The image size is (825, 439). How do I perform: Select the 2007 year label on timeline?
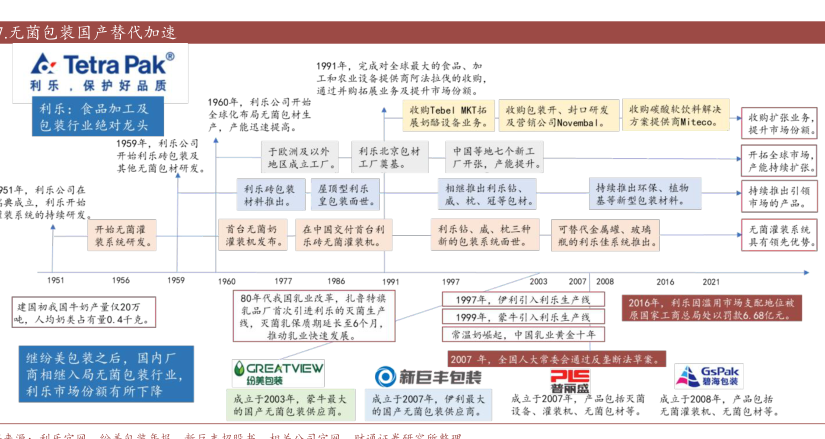pyautogui.click(x=577, y=282)
